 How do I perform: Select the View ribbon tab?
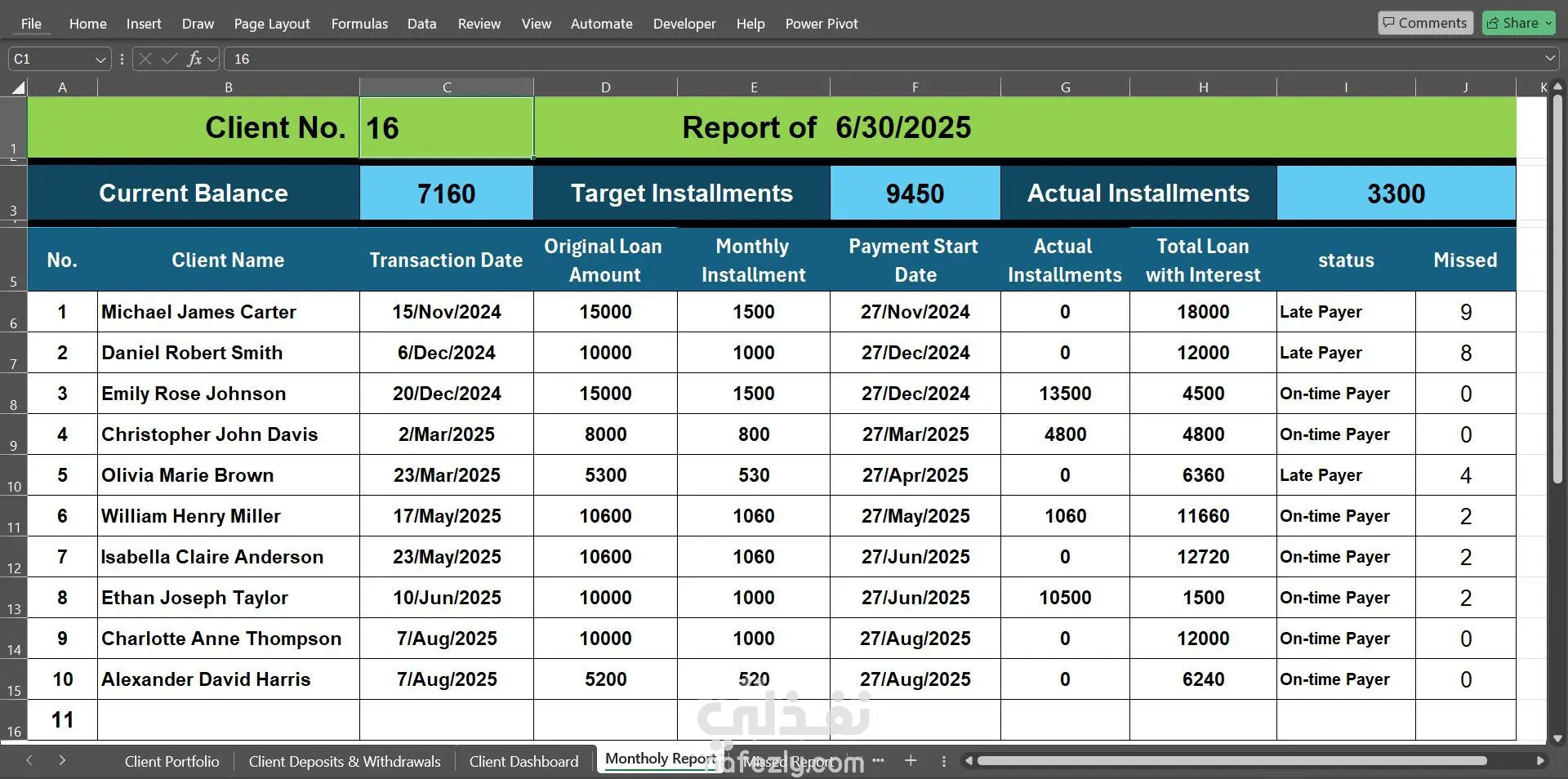click(x=537, y=24)
